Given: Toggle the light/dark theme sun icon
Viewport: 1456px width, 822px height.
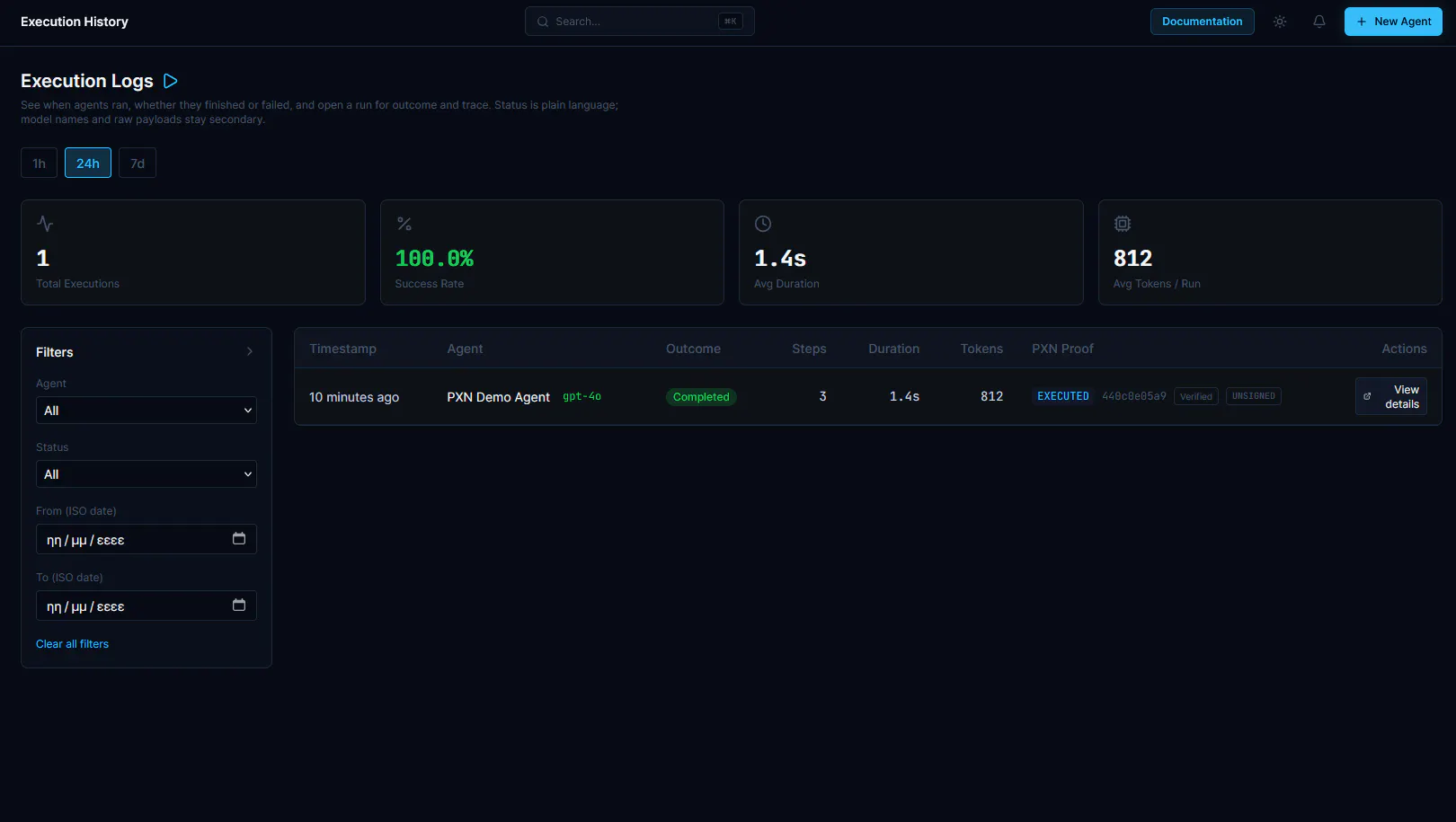Looking at the screenshot, I should coord(1280,22).
